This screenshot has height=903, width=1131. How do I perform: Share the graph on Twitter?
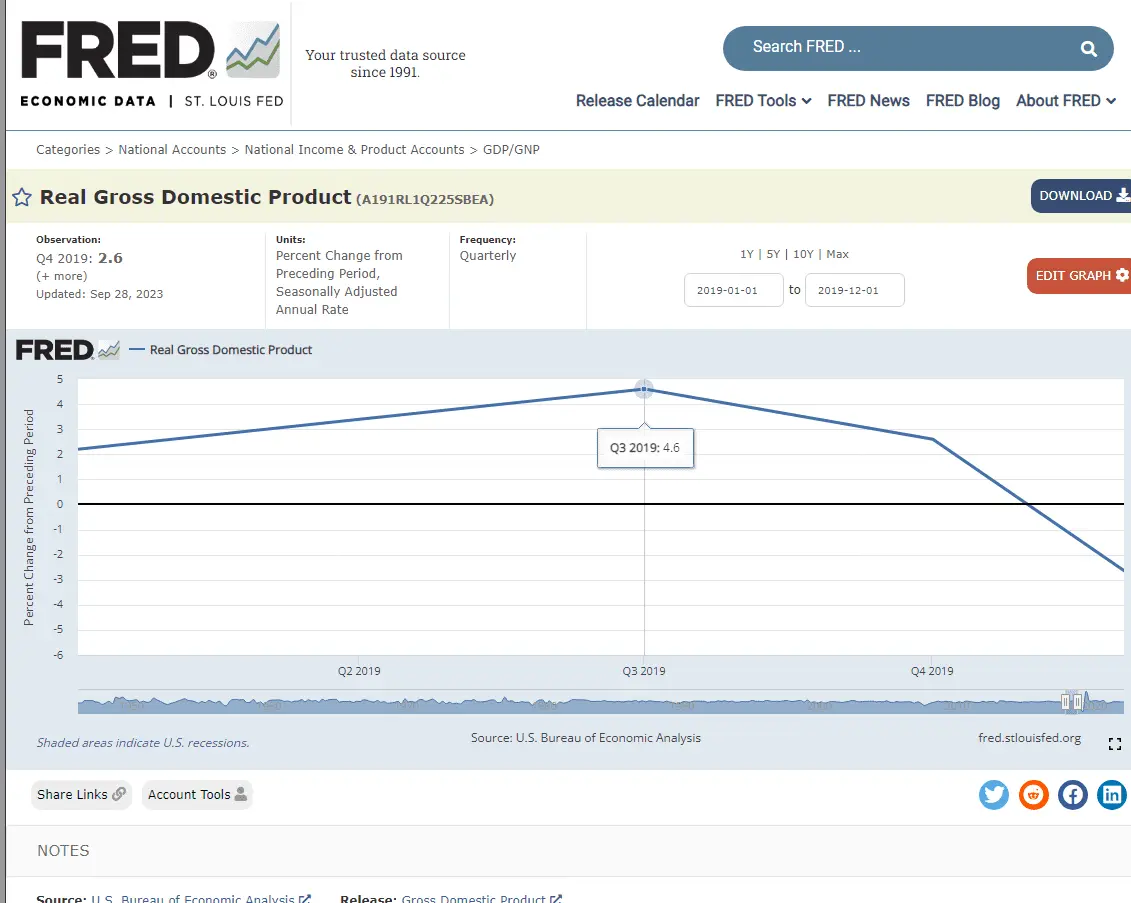pyautogui.click(x=993, y=795)
